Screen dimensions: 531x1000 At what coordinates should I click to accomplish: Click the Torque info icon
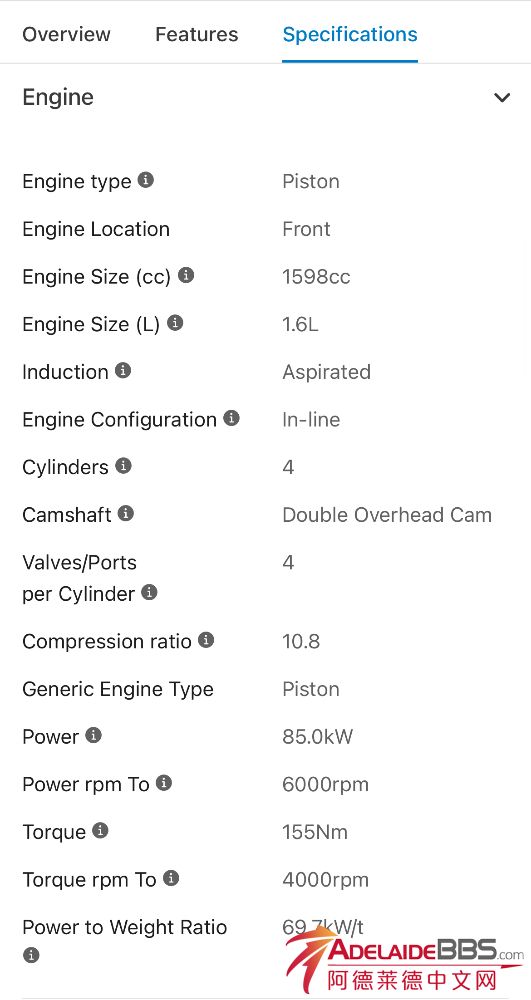point(100,830)
